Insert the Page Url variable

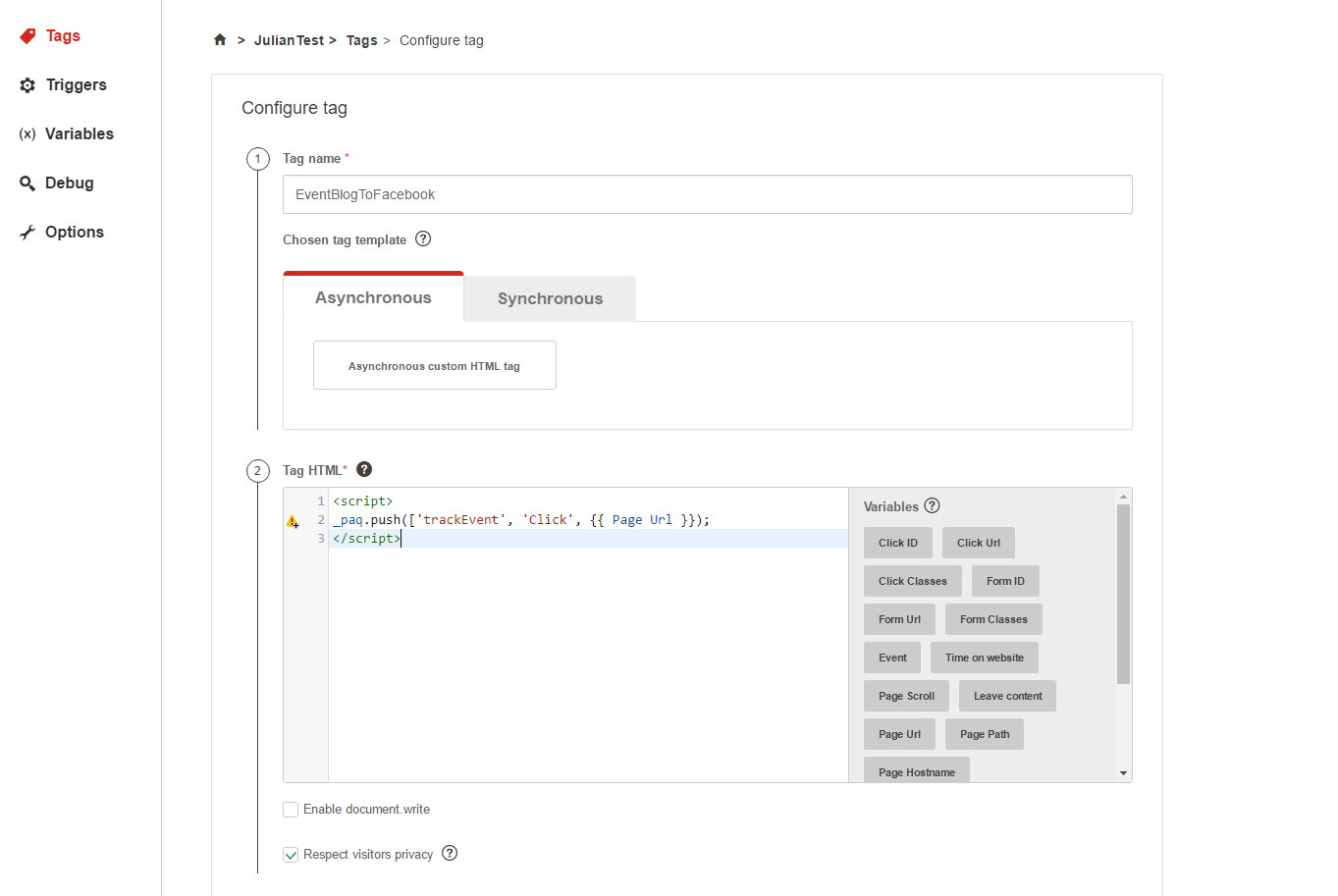(x=898, y=733)
